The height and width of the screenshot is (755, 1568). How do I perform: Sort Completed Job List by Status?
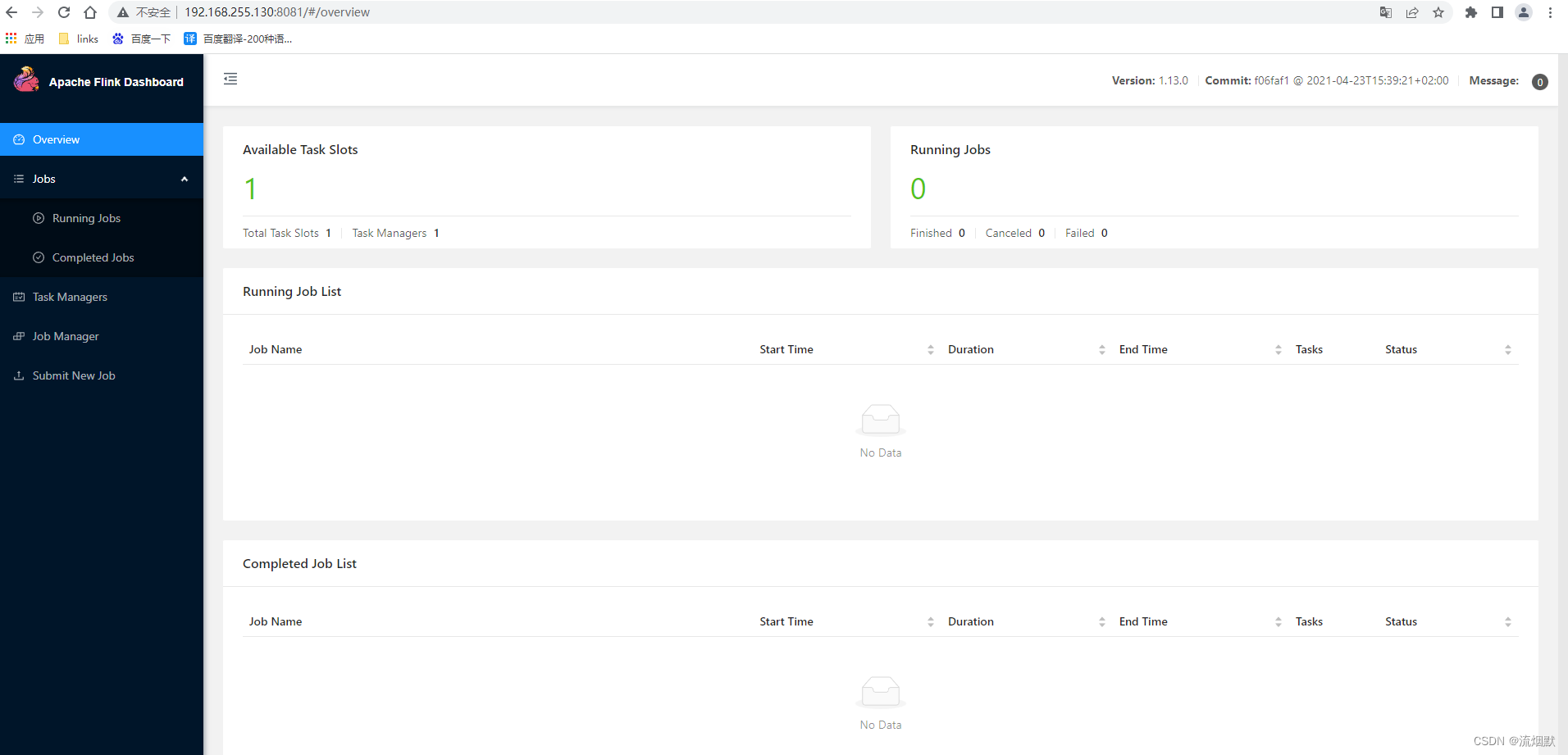pyautogui.click(x=1508, y=622)
